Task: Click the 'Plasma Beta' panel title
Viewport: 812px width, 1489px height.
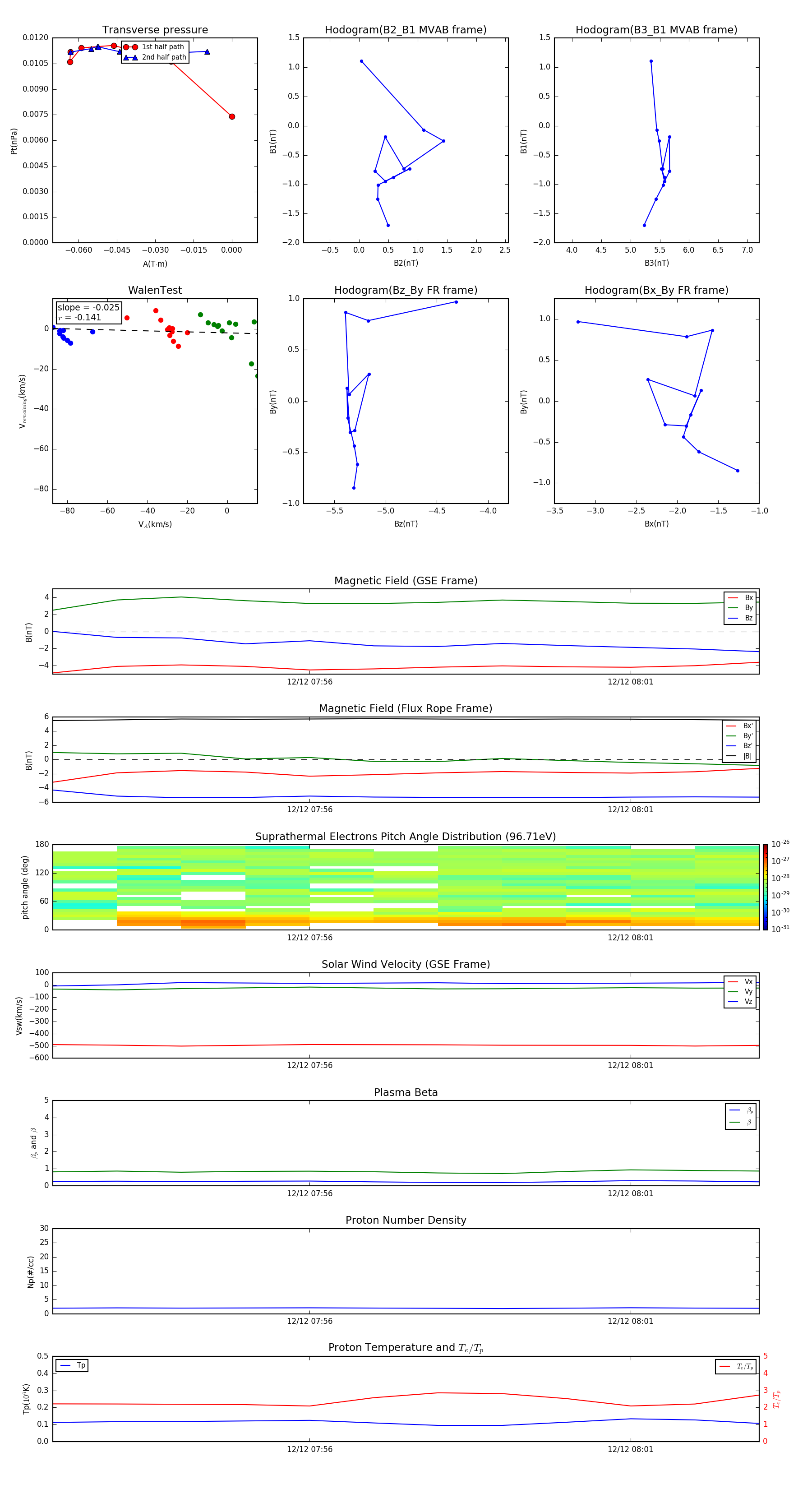Action: pyautogui.click(x=406, y=1093)
